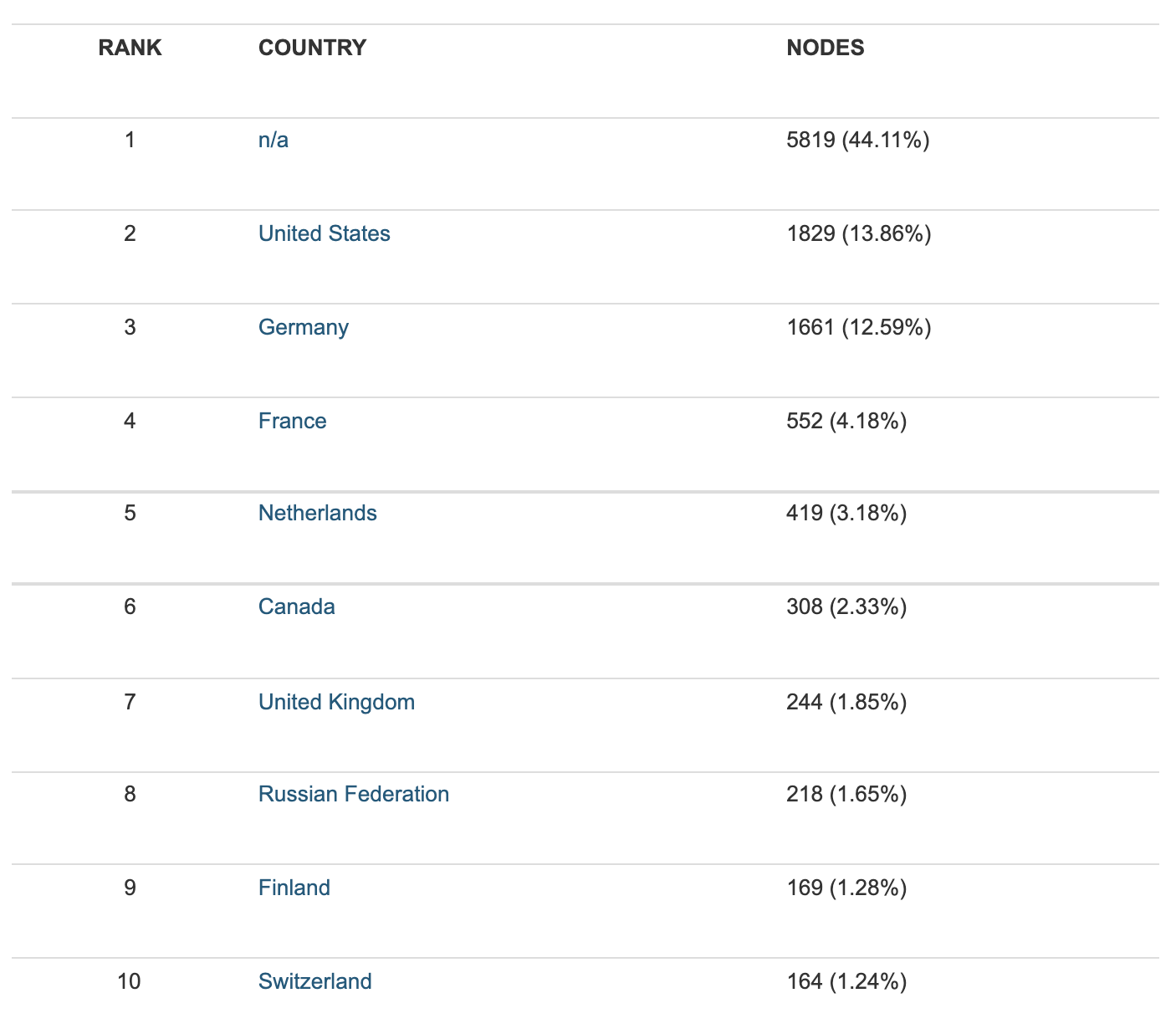Select the rank 5 cell

click(130, 513)
